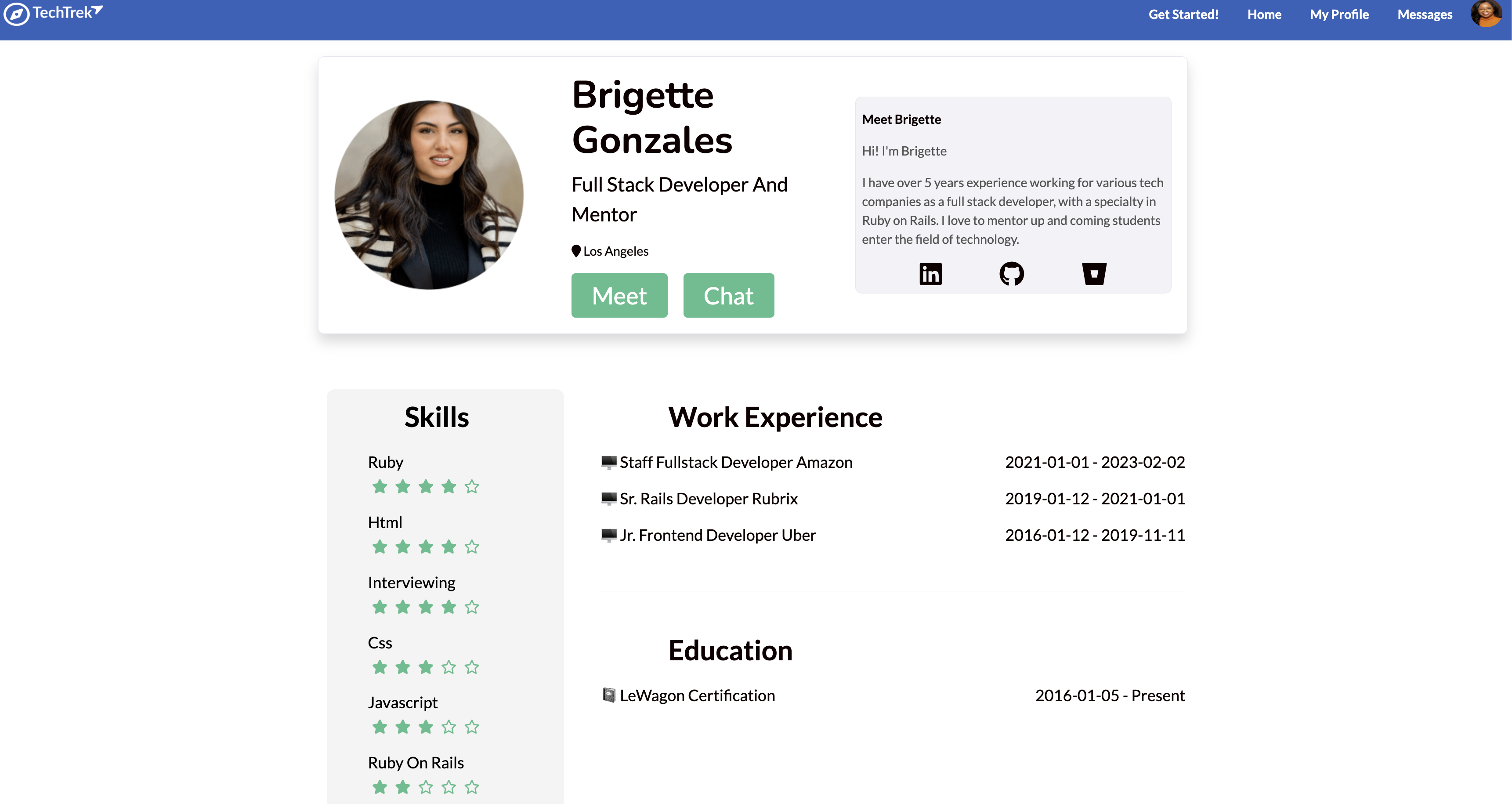
Task: Click the book icon beside LeWagon Certification
Action: click(x=609, y=695)
